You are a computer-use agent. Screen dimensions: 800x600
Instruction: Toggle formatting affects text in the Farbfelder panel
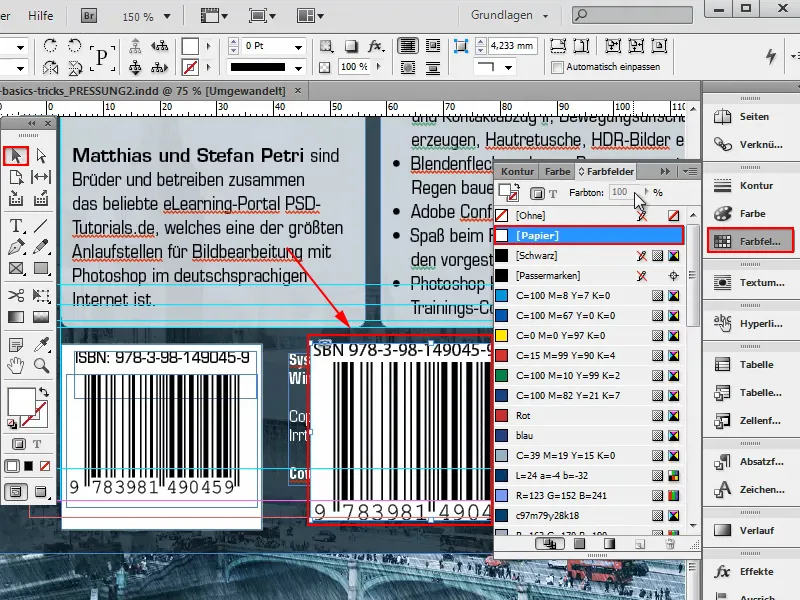point(553,193)
